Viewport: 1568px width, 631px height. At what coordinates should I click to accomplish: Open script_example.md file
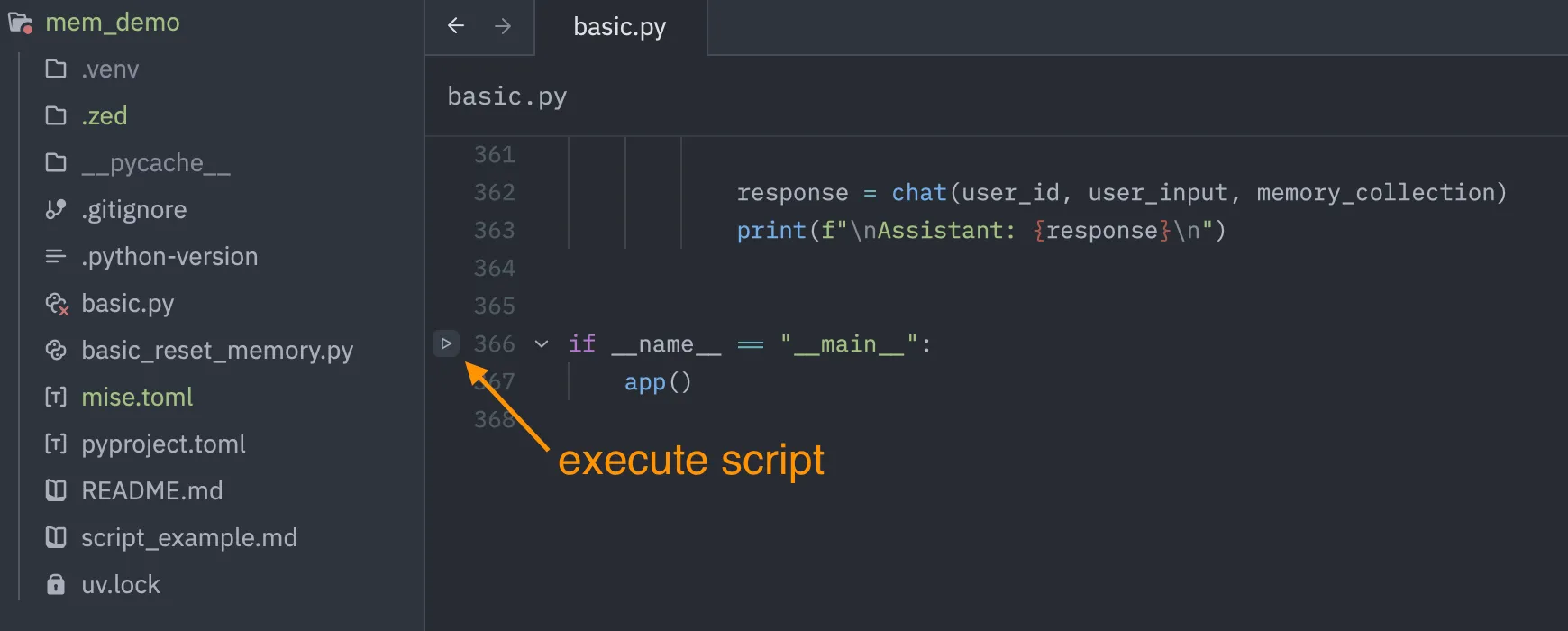pyautogui.click(x=189, y=538)
